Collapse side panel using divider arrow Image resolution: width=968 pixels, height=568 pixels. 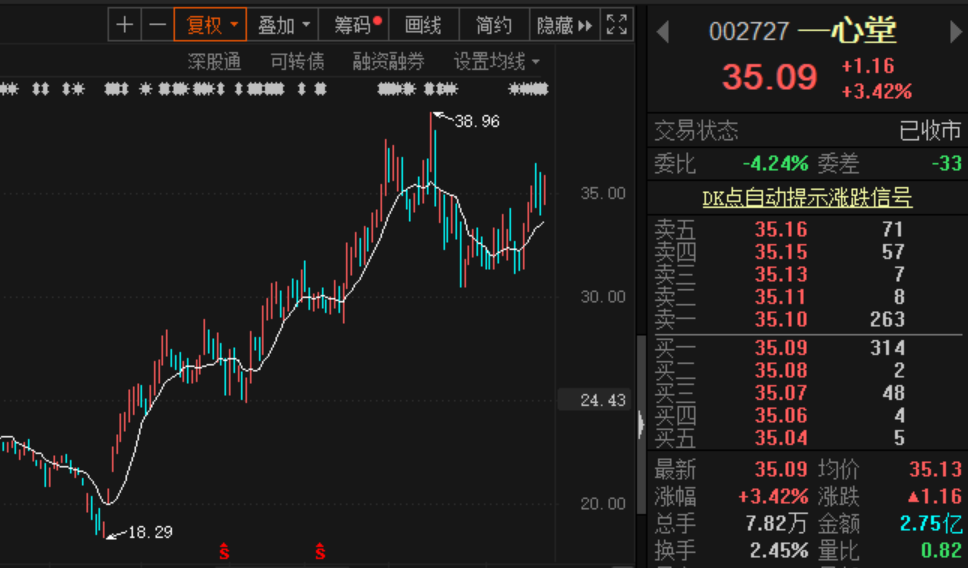(x=641, y=425)
